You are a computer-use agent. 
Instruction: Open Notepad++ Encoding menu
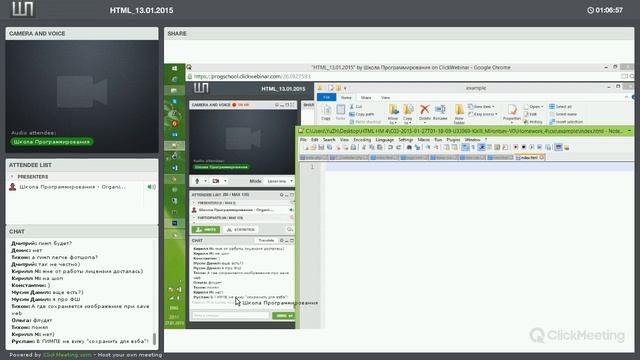click(362, 140)
